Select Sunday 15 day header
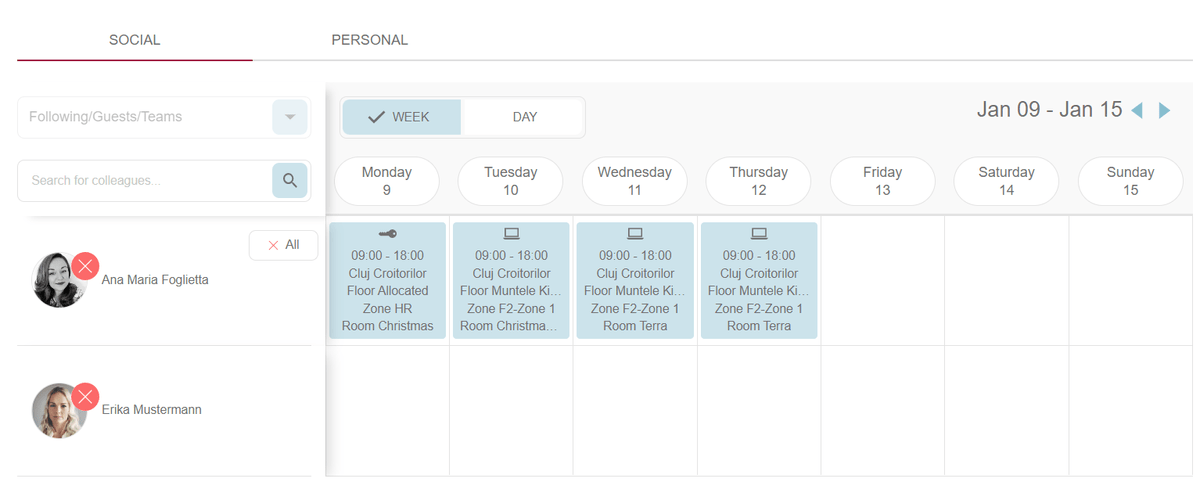The width and height of the screenshot is (1200, 497). 1130,181
